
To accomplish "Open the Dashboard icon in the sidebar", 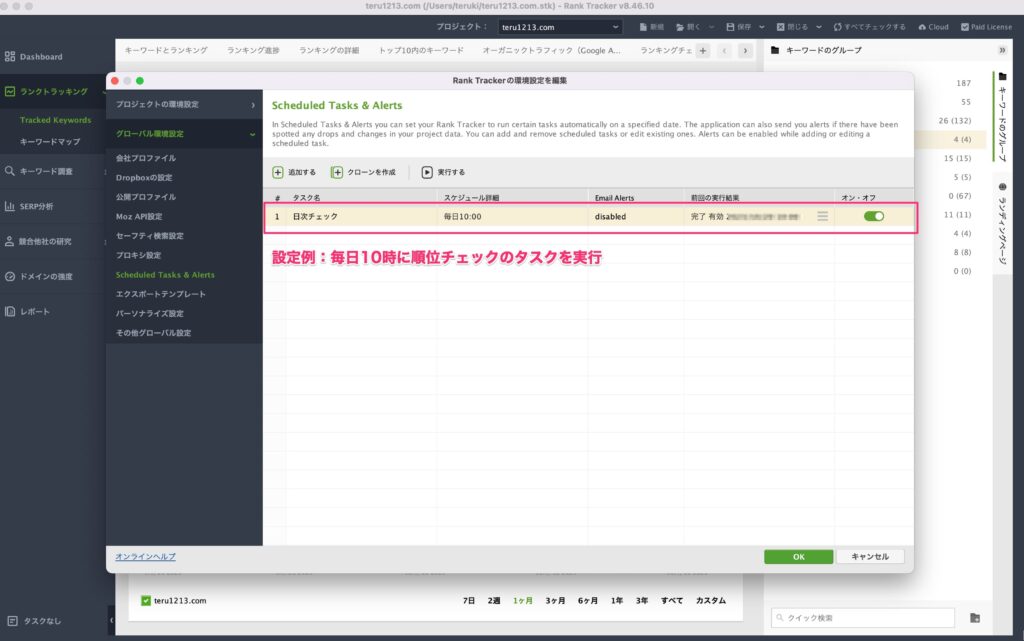I will 10,57.
